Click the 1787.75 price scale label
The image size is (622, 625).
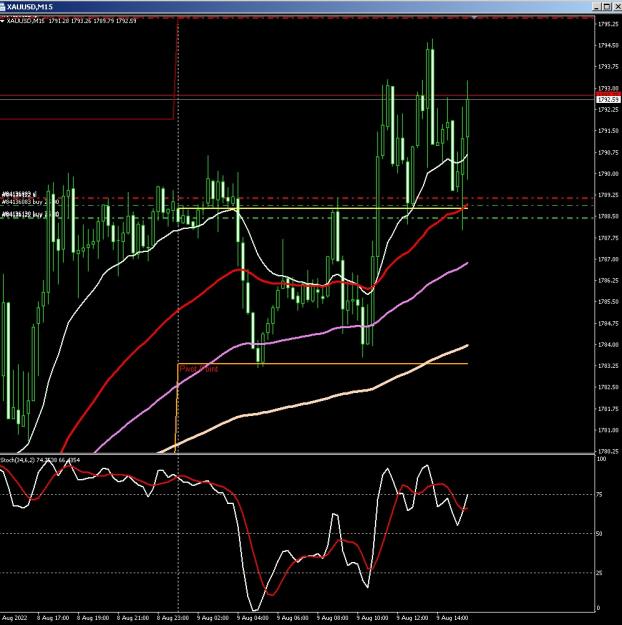click(x=608, y=238)
